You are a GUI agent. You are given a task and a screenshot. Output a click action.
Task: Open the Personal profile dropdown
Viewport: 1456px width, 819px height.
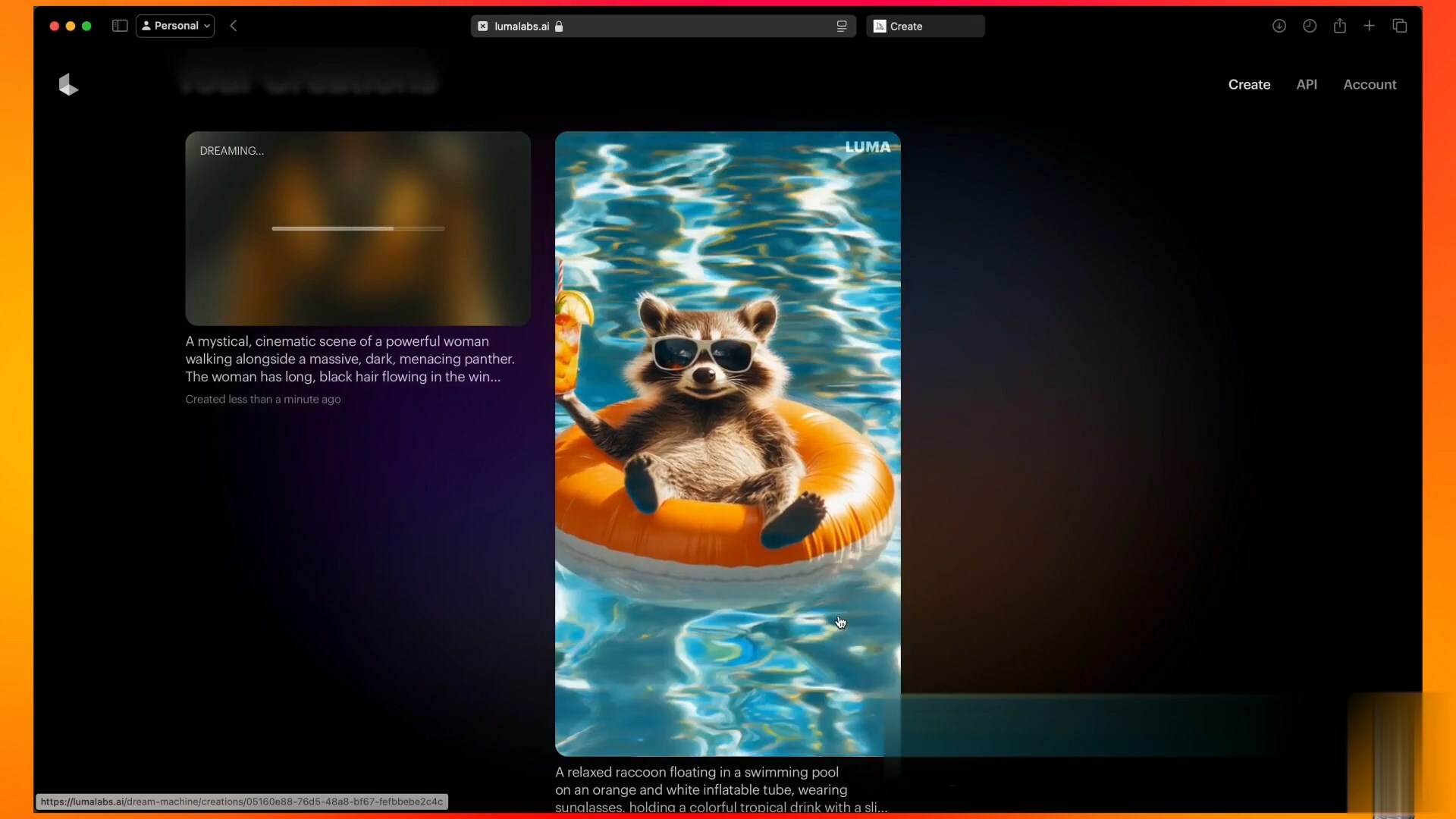coord(175,26)
